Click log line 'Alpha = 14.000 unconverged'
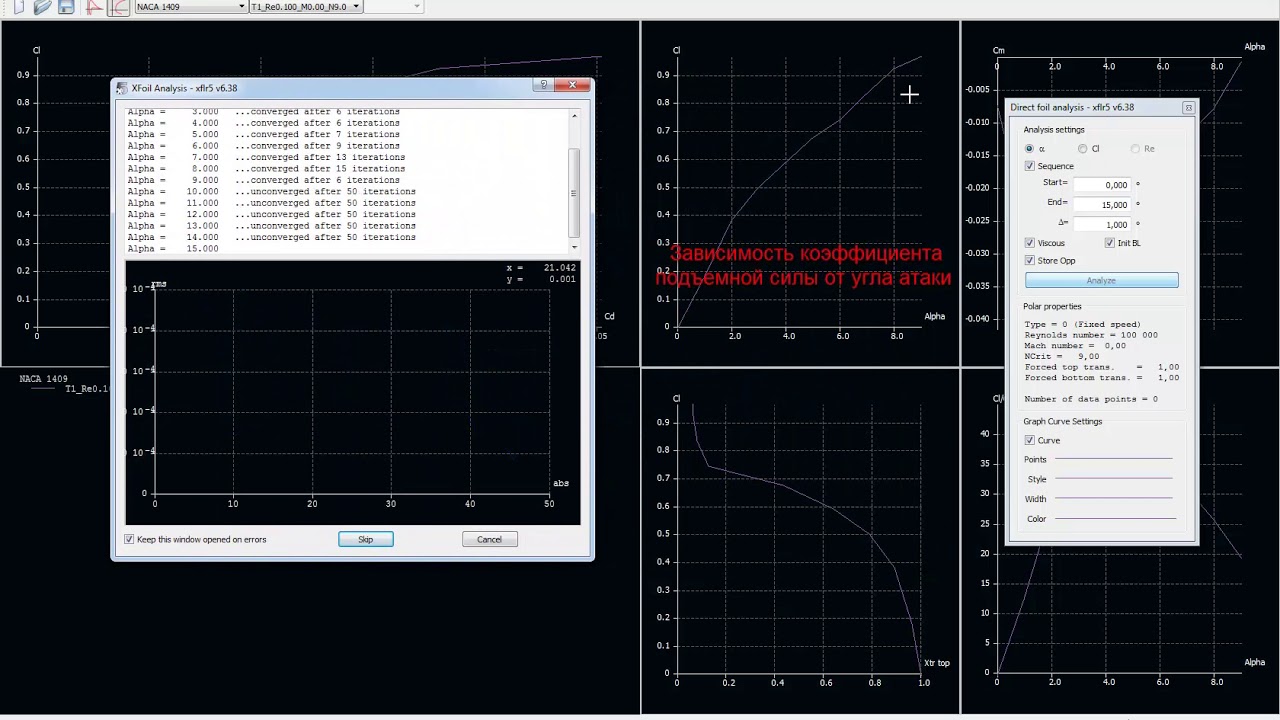The image size is (1280, 720). coord(271,237)
